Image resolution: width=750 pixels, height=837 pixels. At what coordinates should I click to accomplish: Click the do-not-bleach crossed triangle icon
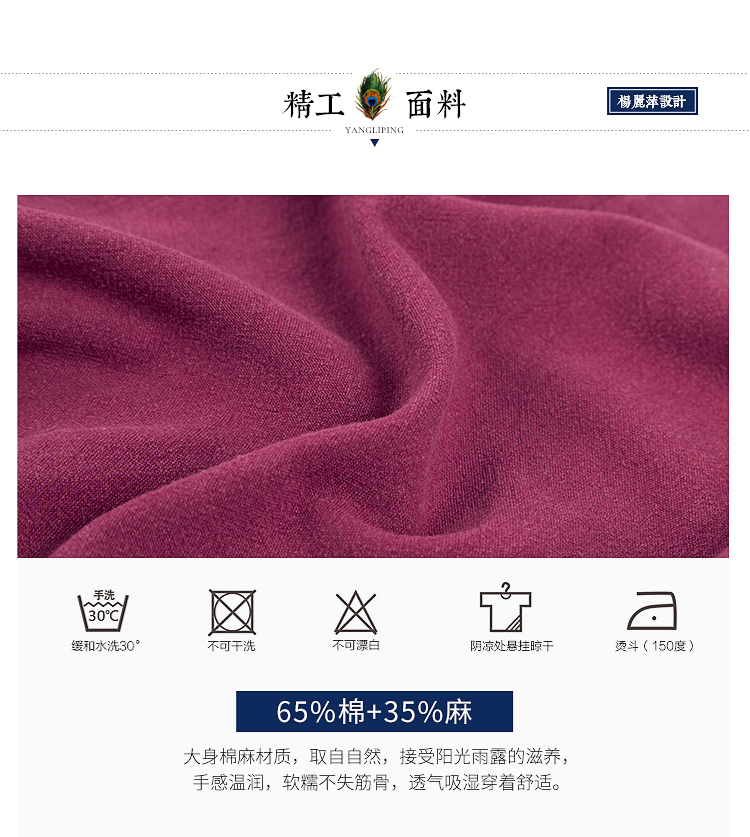(356, 612)
